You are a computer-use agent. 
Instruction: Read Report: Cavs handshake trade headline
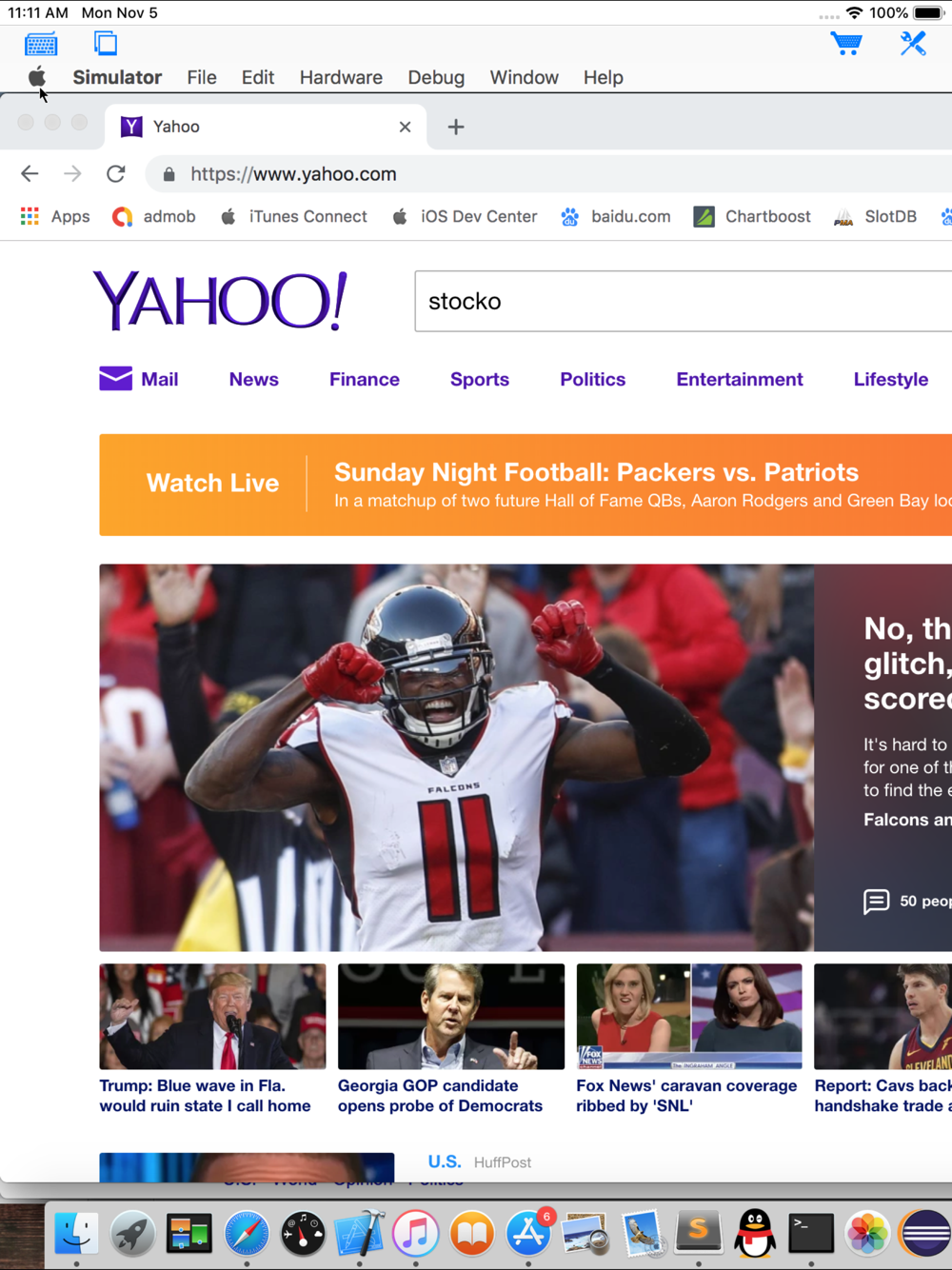(x=883, y=1096)
